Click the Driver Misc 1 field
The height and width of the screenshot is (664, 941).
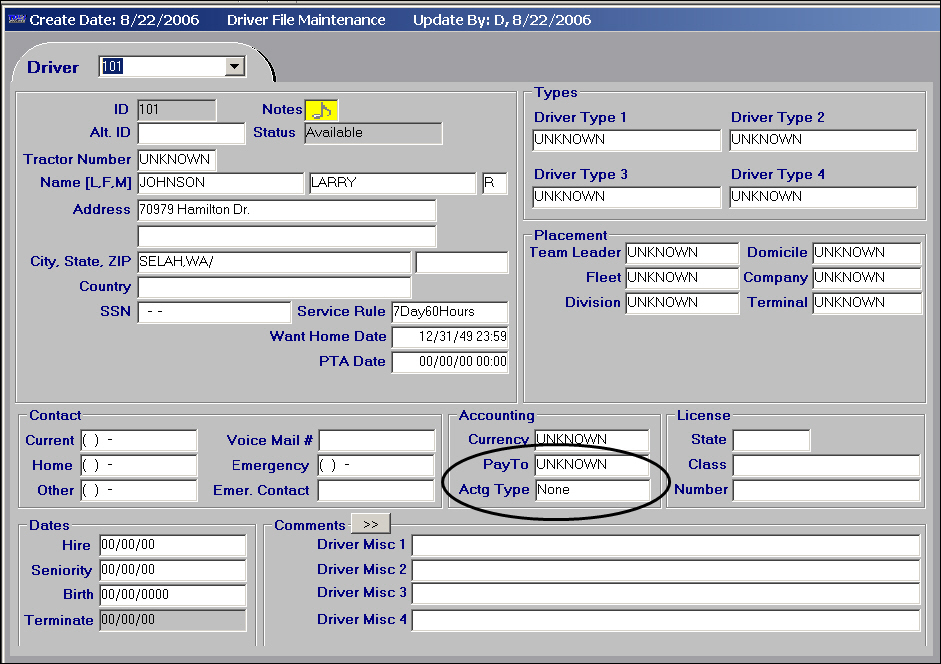coord(666,545)
